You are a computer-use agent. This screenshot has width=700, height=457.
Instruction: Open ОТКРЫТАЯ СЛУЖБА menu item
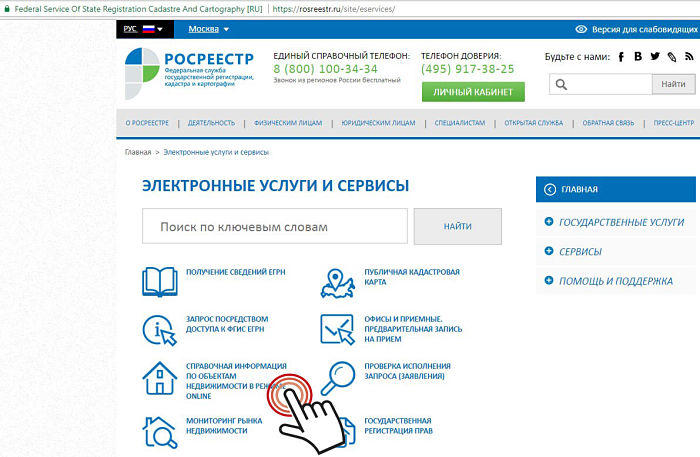point(533,123)
